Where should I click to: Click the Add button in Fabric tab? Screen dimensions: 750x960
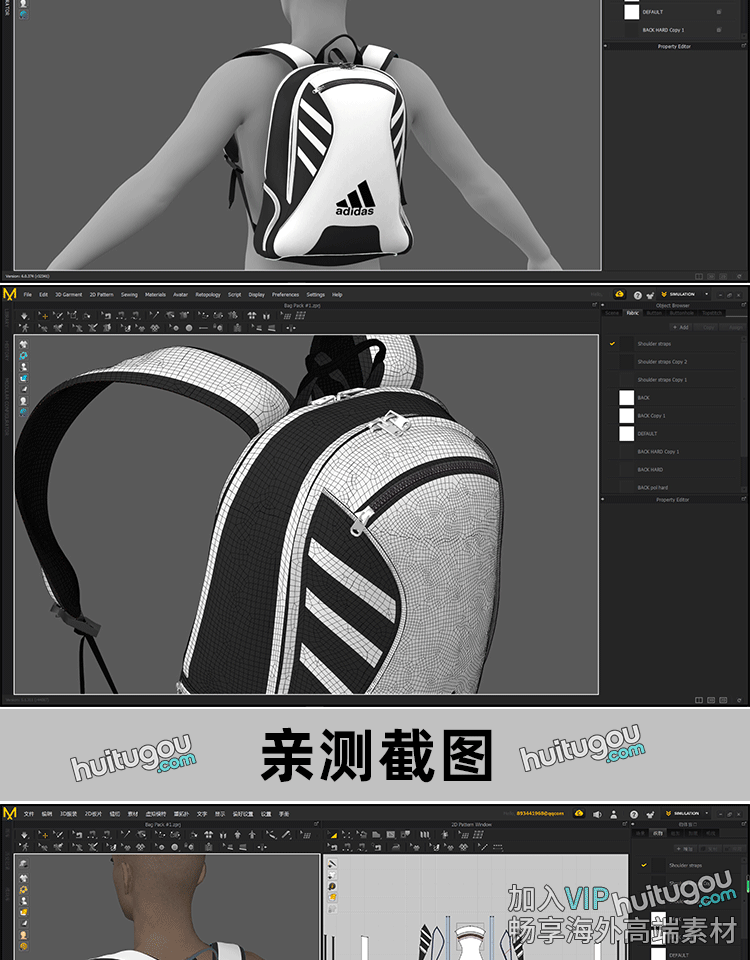click(680, 327)
